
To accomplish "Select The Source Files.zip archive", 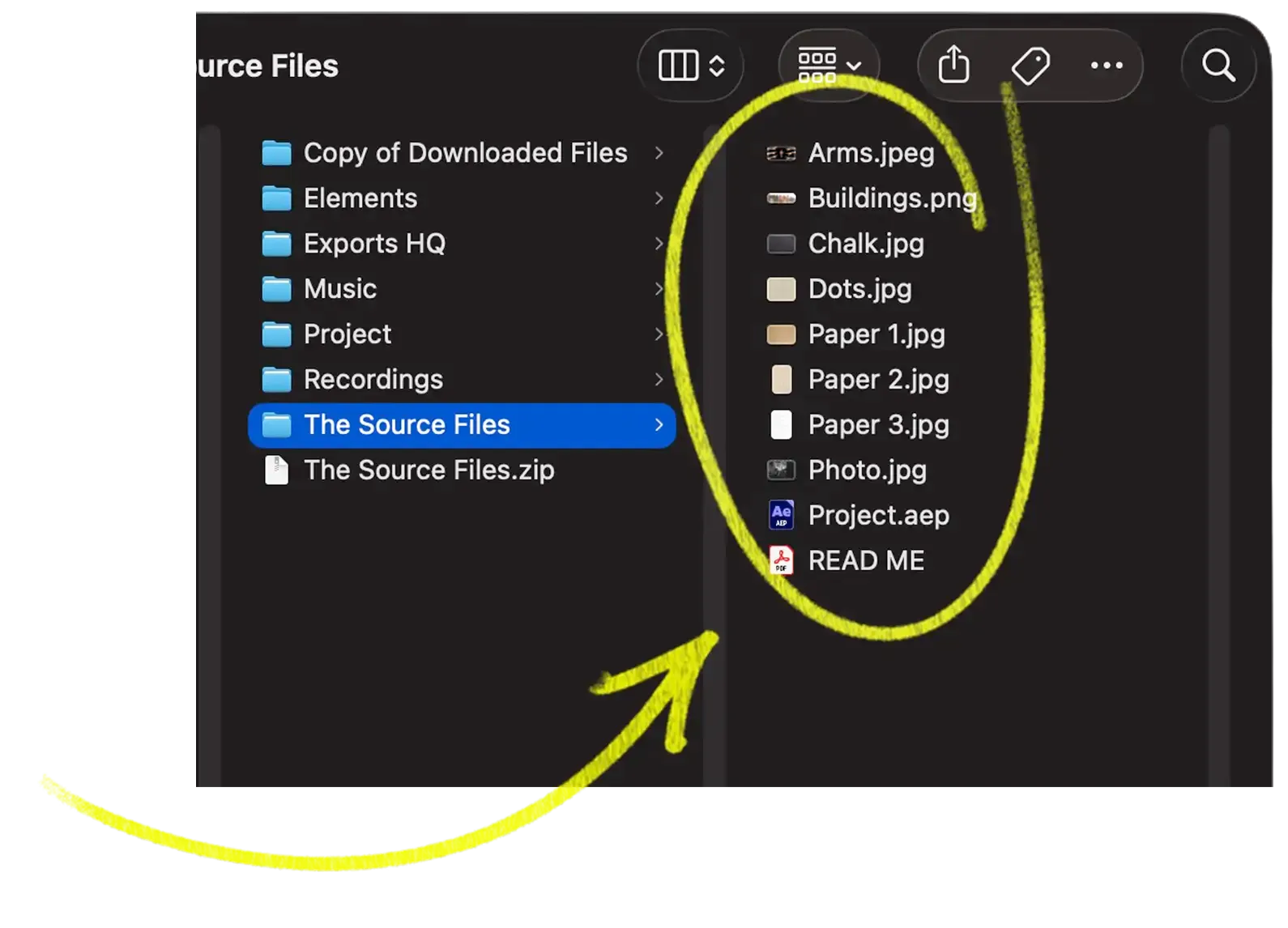I will (409, 470).
